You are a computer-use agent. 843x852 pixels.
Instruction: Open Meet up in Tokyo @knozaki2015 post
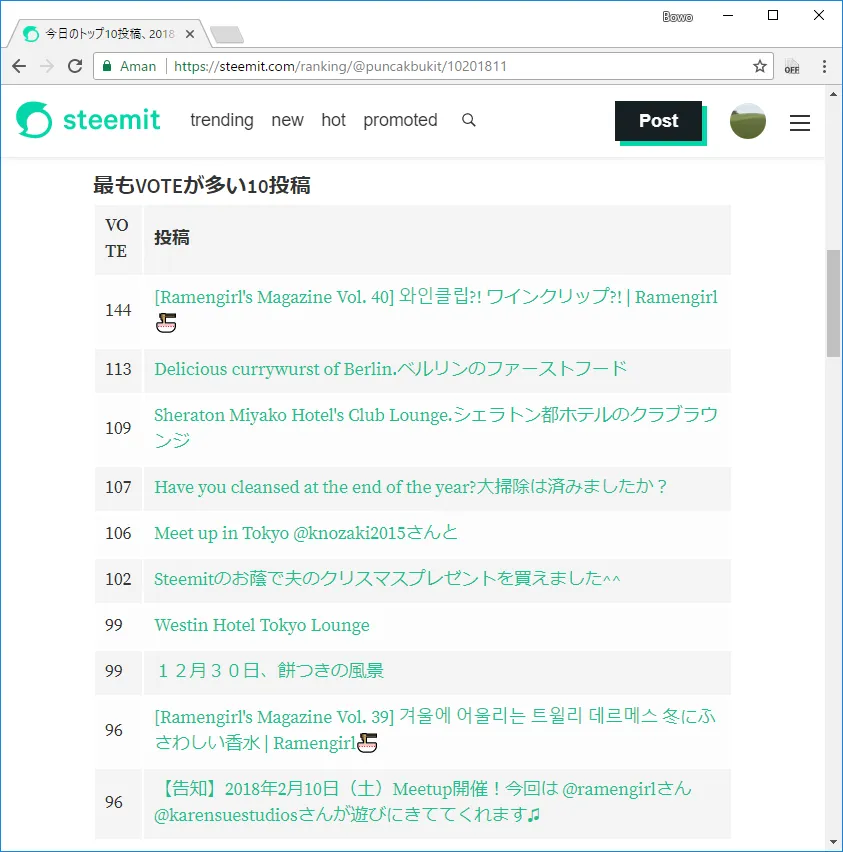tap(306, 533)
